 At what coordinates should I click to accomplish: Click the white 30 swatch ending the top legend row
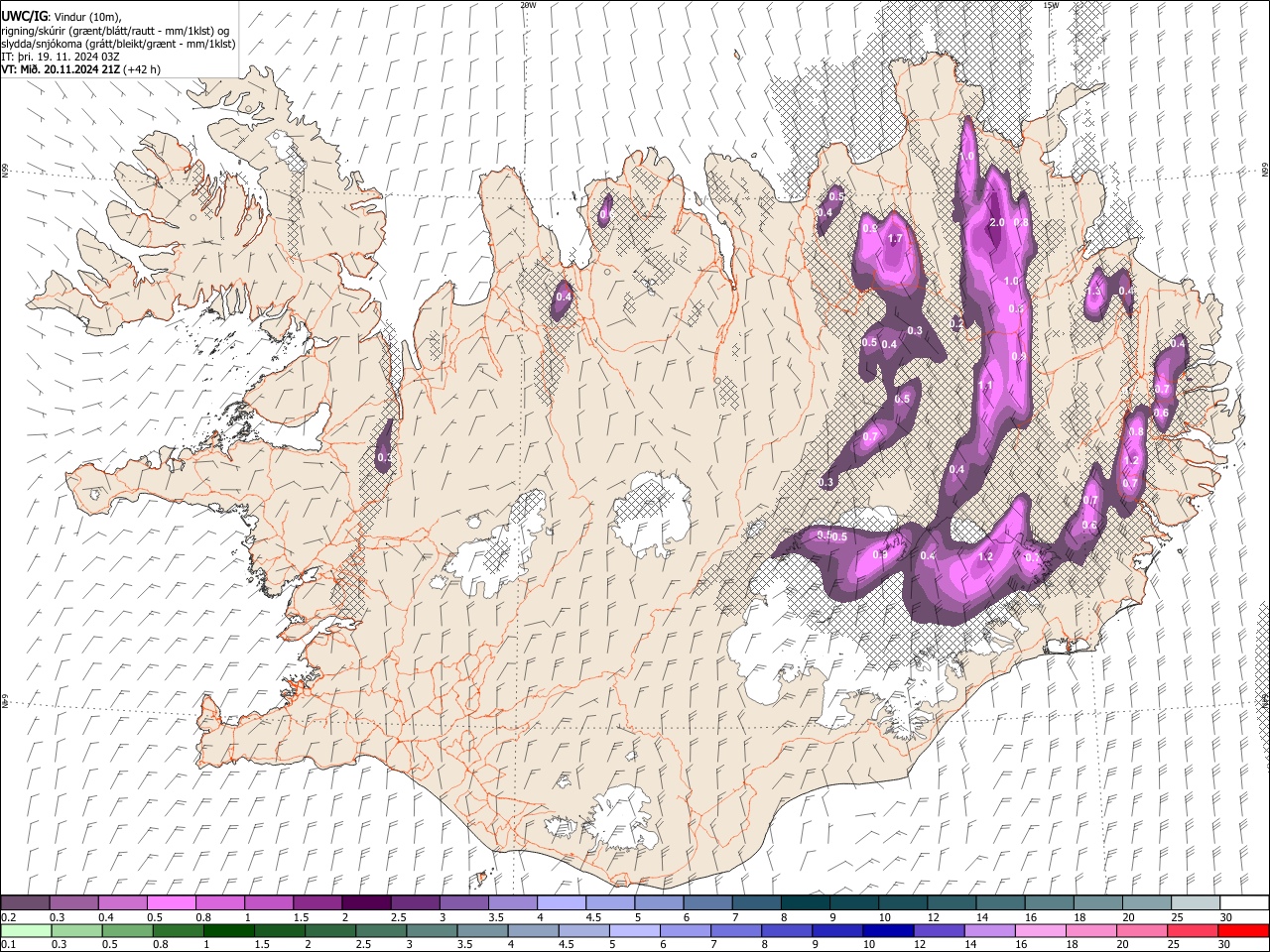click(x=1243, y=903)
